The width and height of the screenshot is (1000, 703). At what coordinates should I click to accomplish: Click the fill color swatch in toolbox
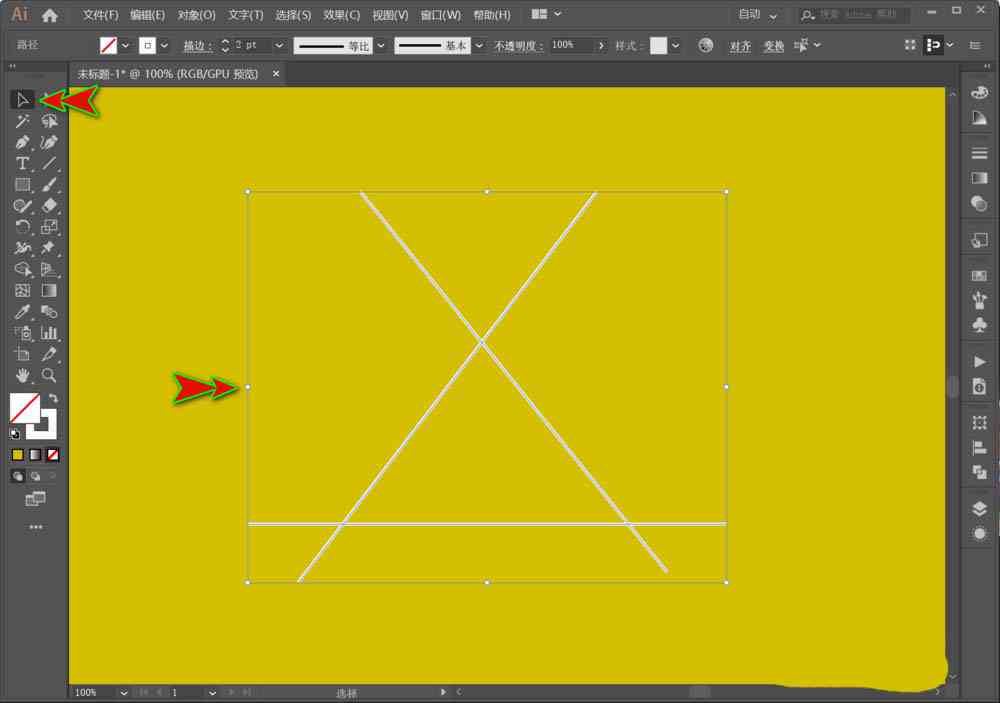[24, 408]
